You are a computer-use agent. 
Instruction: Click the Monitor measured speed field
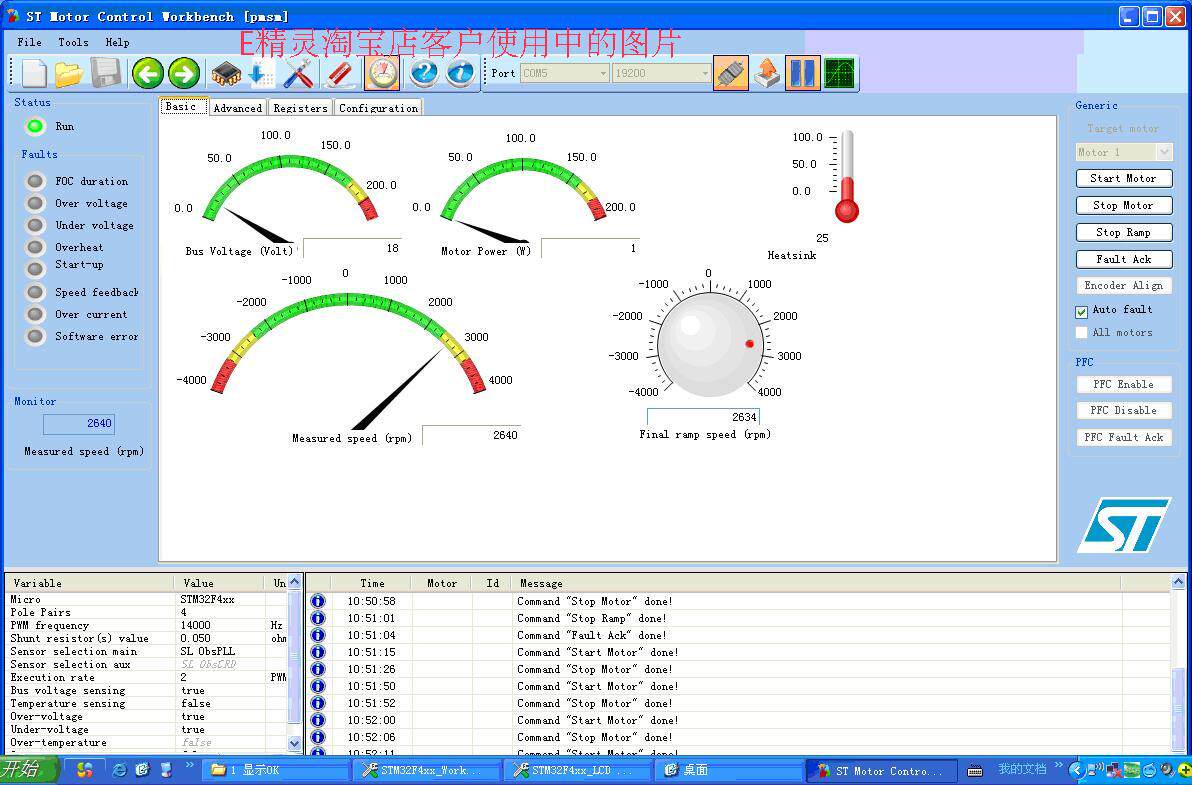click(x=79, y=423)
